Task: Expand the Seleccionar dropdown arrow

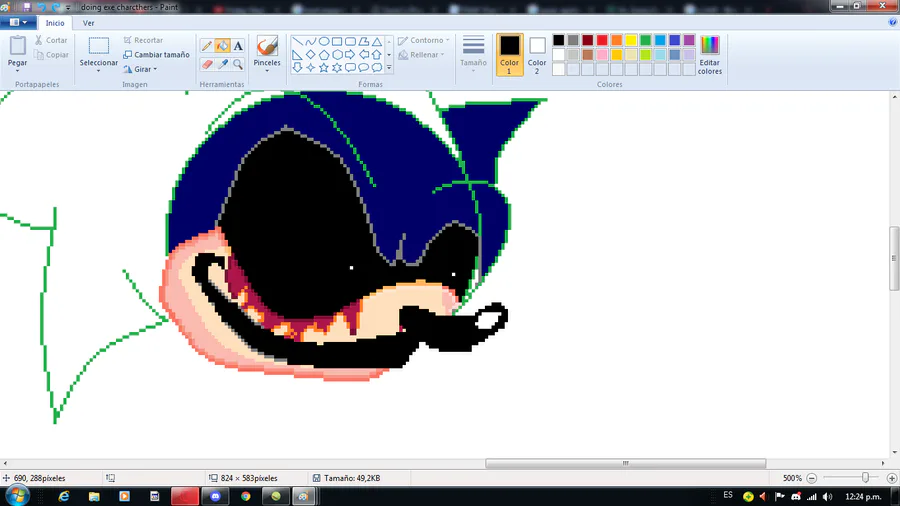Action: [x=98, y=71]
